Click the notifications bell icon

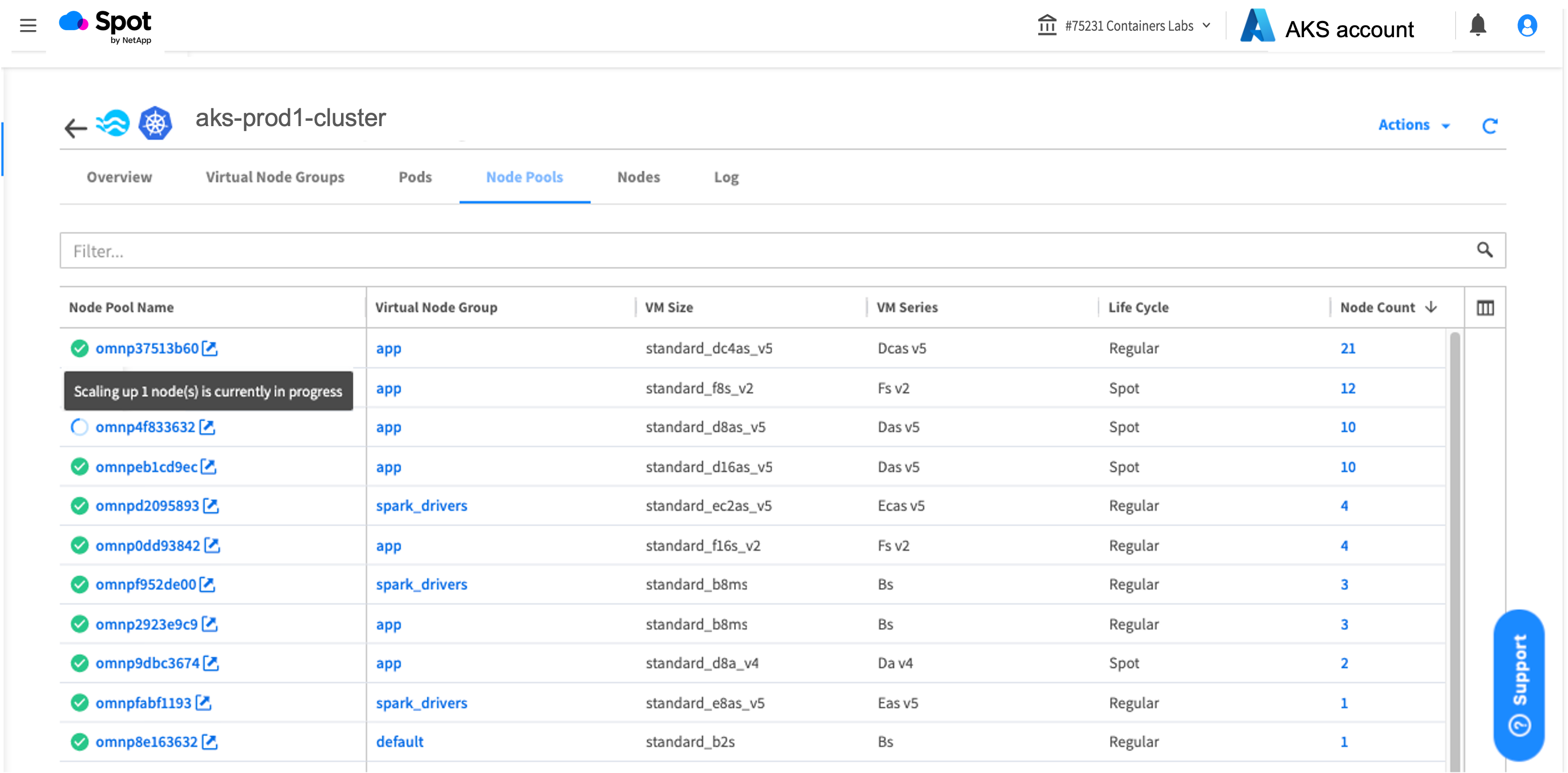1478,25
